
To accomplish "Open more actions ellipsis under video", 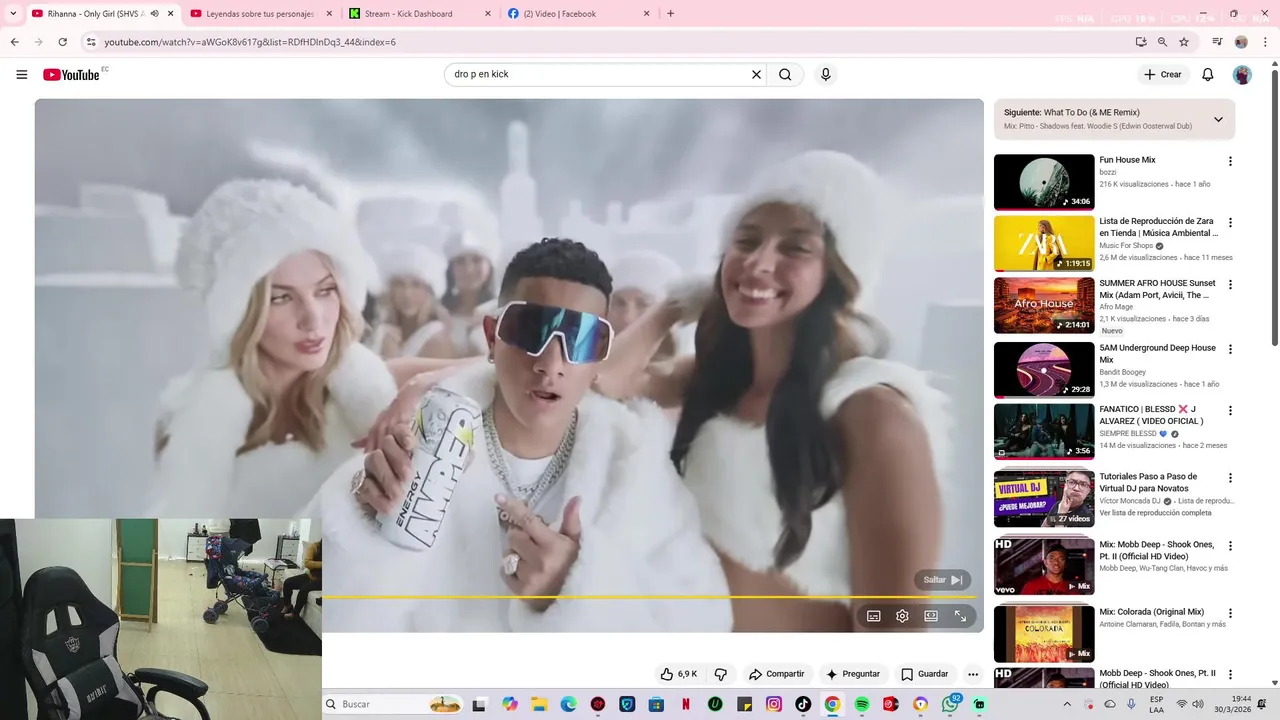I will pos(973,674).
